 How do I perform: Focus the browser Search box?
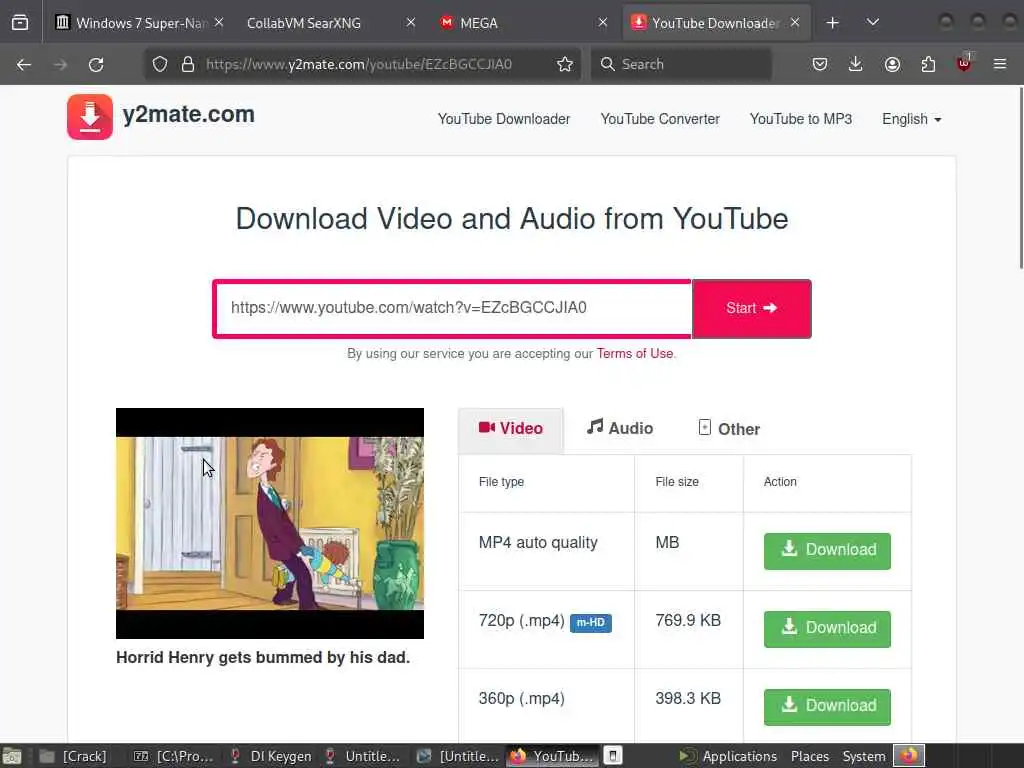click(x=682, y=64)
